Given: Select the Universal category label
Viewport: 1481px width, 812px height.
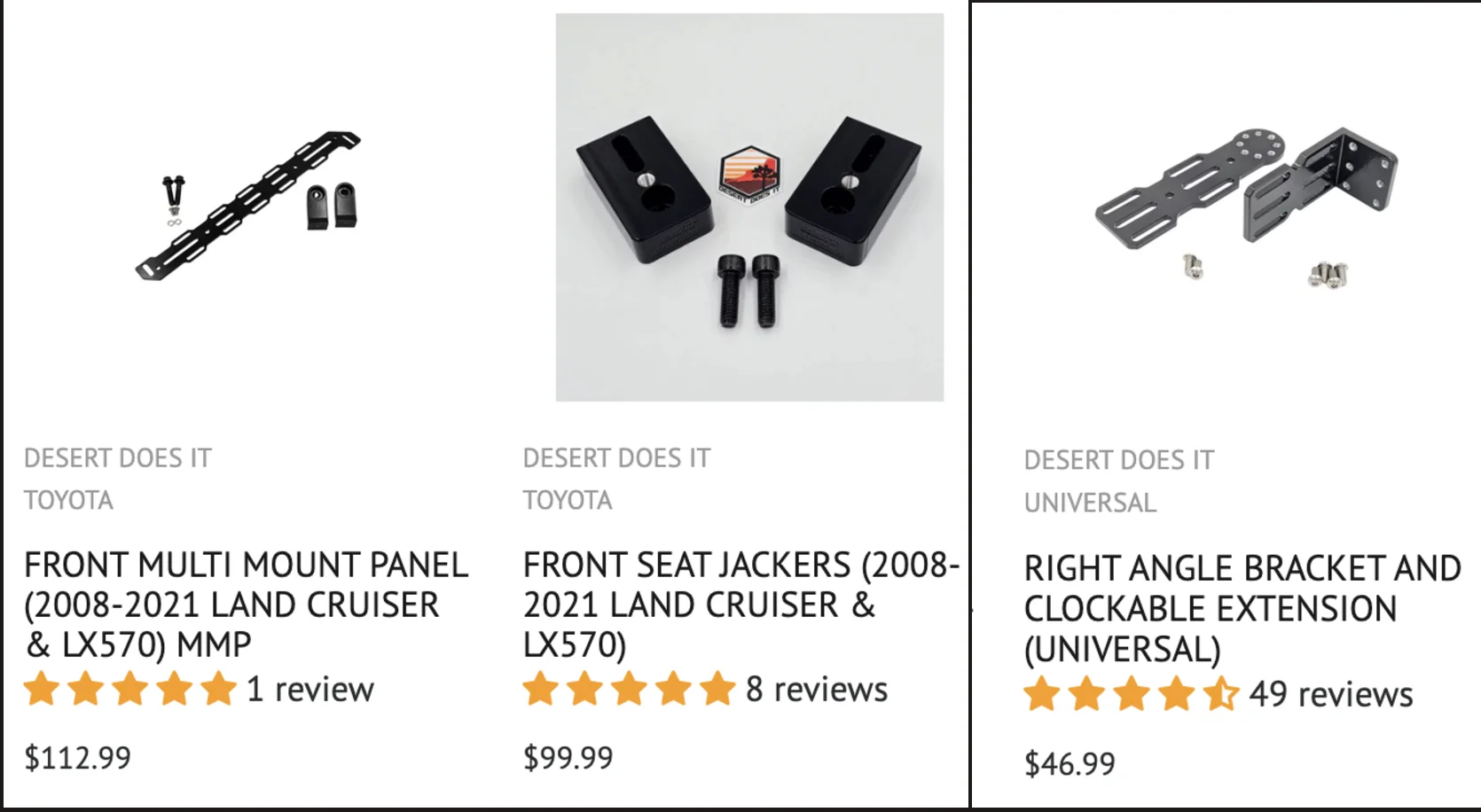Looking at the screenshot, I should coord(1090,504).
